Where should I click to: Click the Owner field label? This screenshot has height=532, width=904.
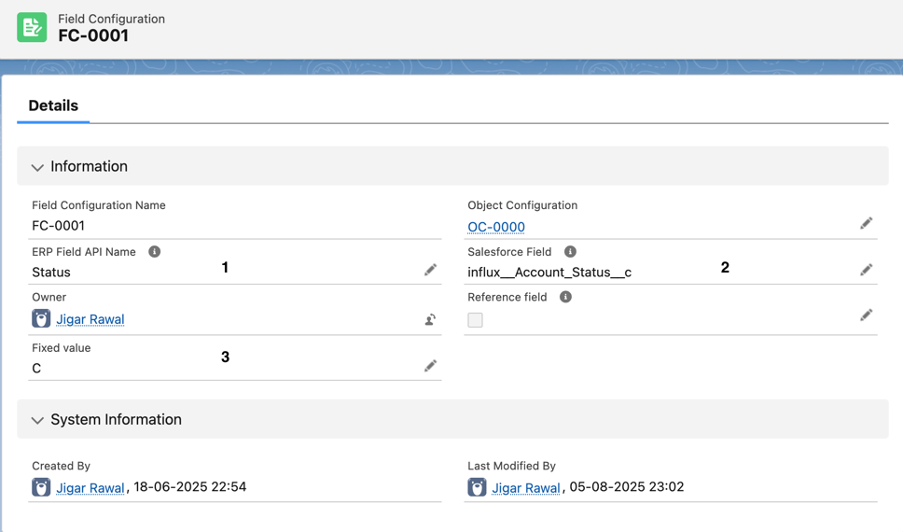[x=49, y=297]
